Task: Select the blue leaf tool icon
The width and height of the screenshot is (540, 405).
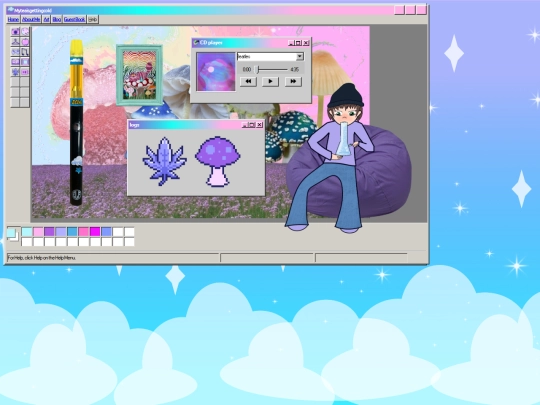Action: pos(15,72)
